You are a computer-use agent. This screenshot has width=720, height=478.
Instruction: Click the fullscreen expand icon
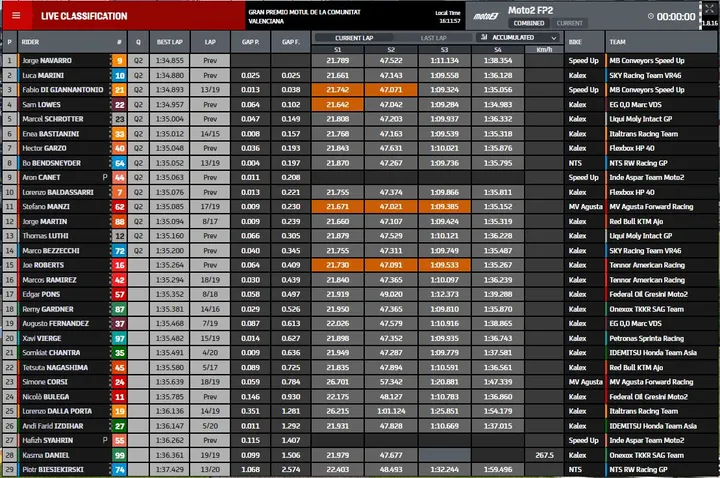pyautogui.click(x=709, y=9)
